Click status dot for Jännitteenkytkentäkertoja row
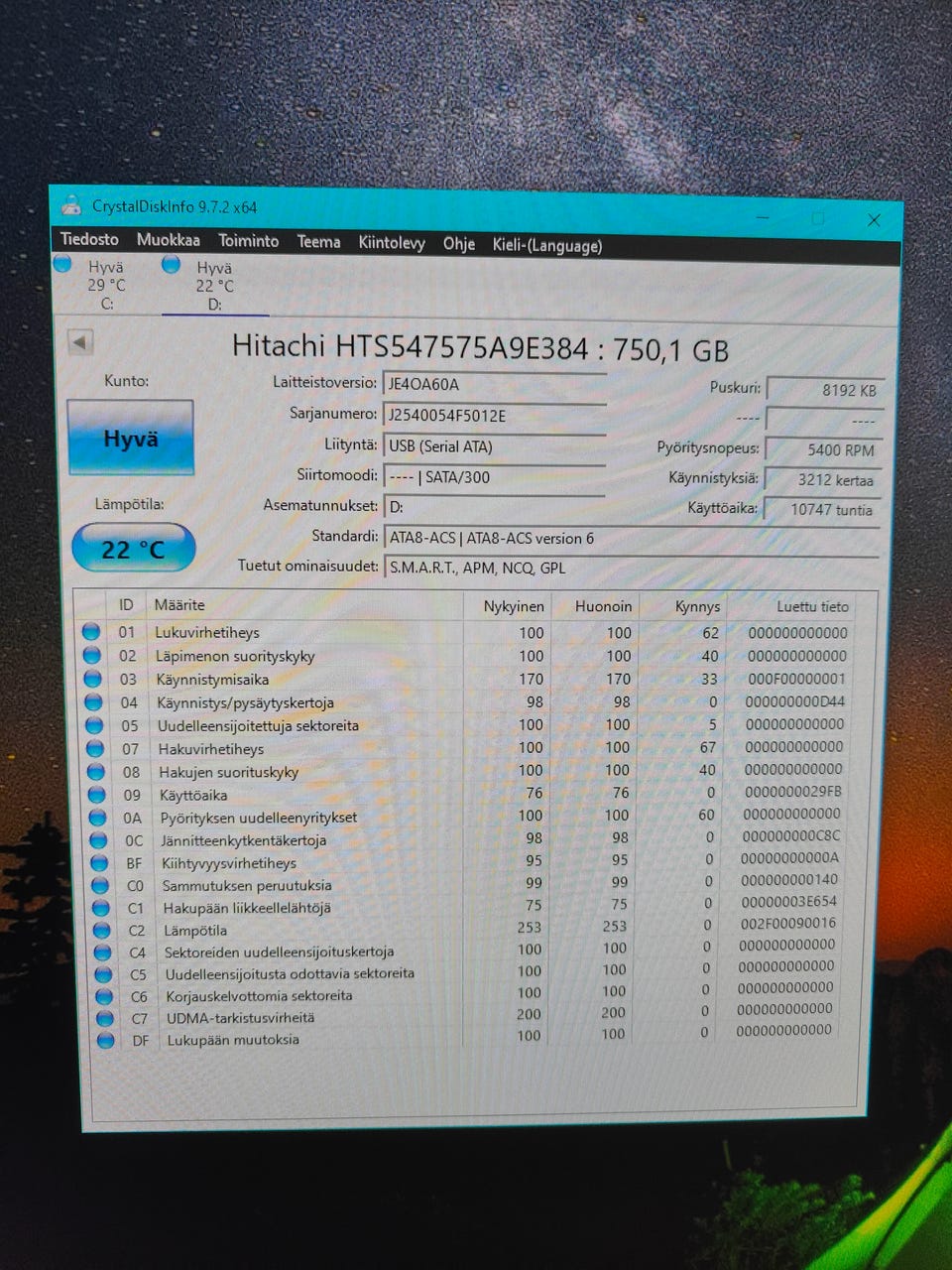 click(98, 839)
